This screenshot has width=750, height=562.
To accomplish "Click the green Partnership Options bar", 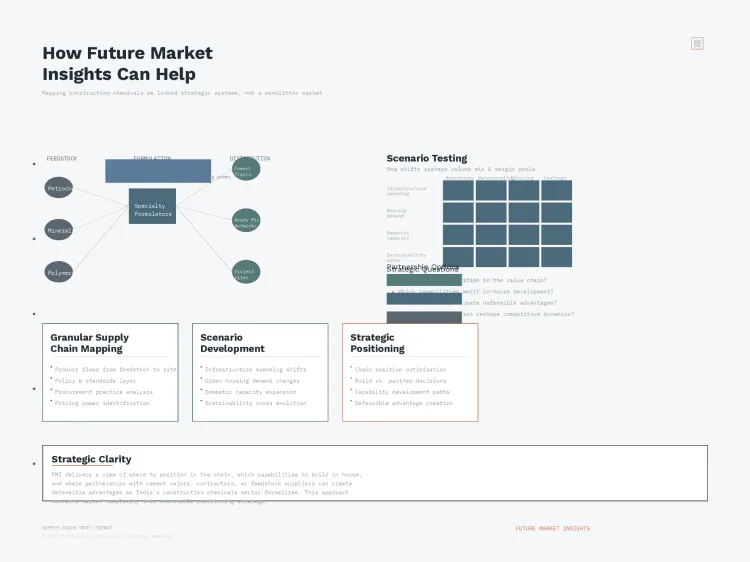I will (424, 280).
